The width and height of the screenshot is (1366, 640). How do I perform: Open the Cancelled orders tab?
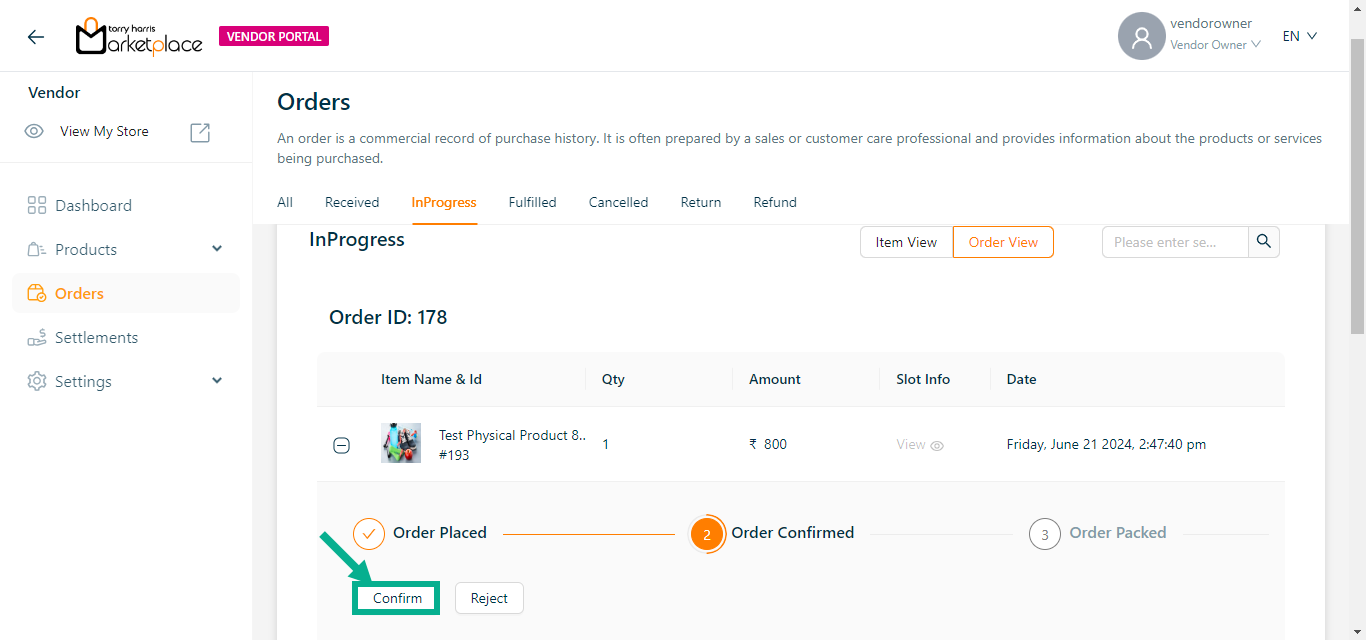(618, 202)
